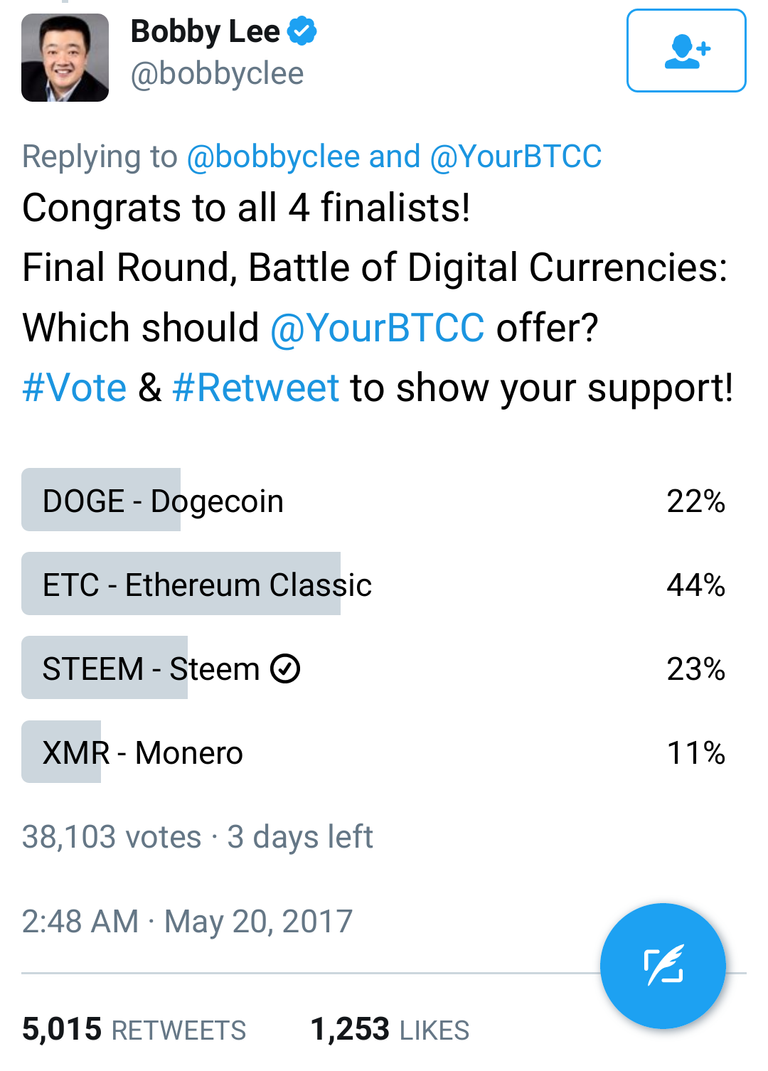Tap the follow user icon button

[686, 51]
